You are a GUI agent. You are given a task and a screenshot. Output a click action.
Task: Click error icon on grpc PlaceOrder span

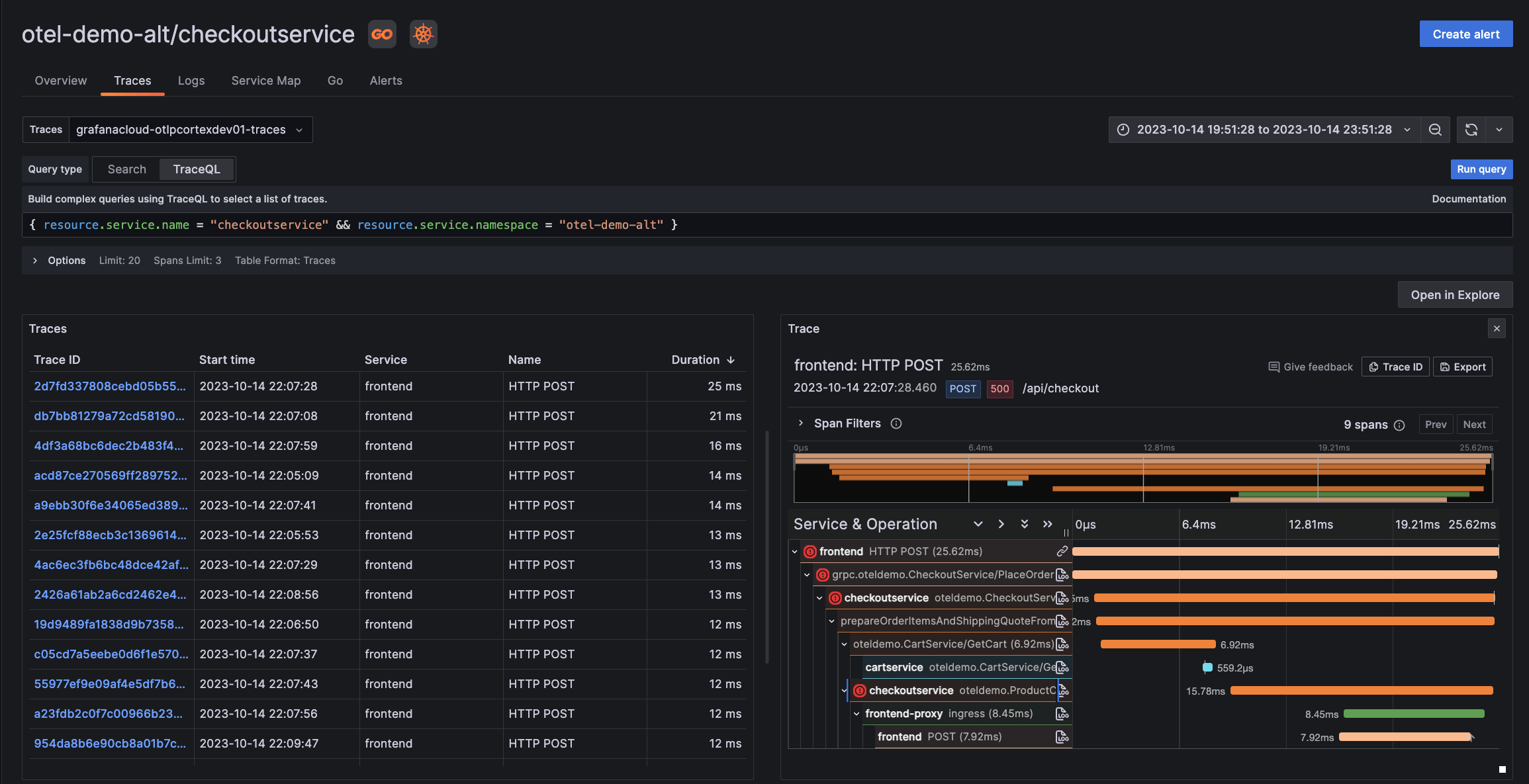click(x=823, y=574)
